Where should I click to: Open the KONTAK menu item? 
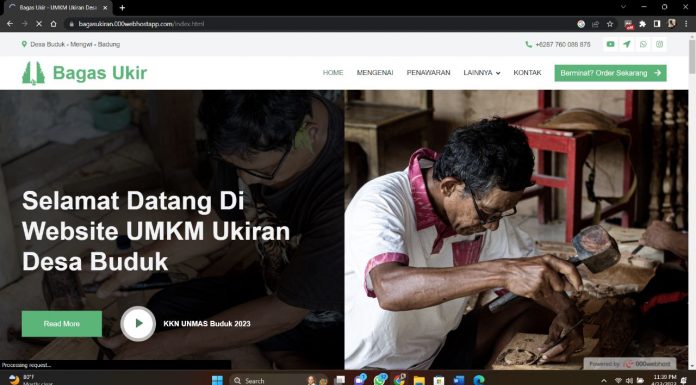[527, 73]
